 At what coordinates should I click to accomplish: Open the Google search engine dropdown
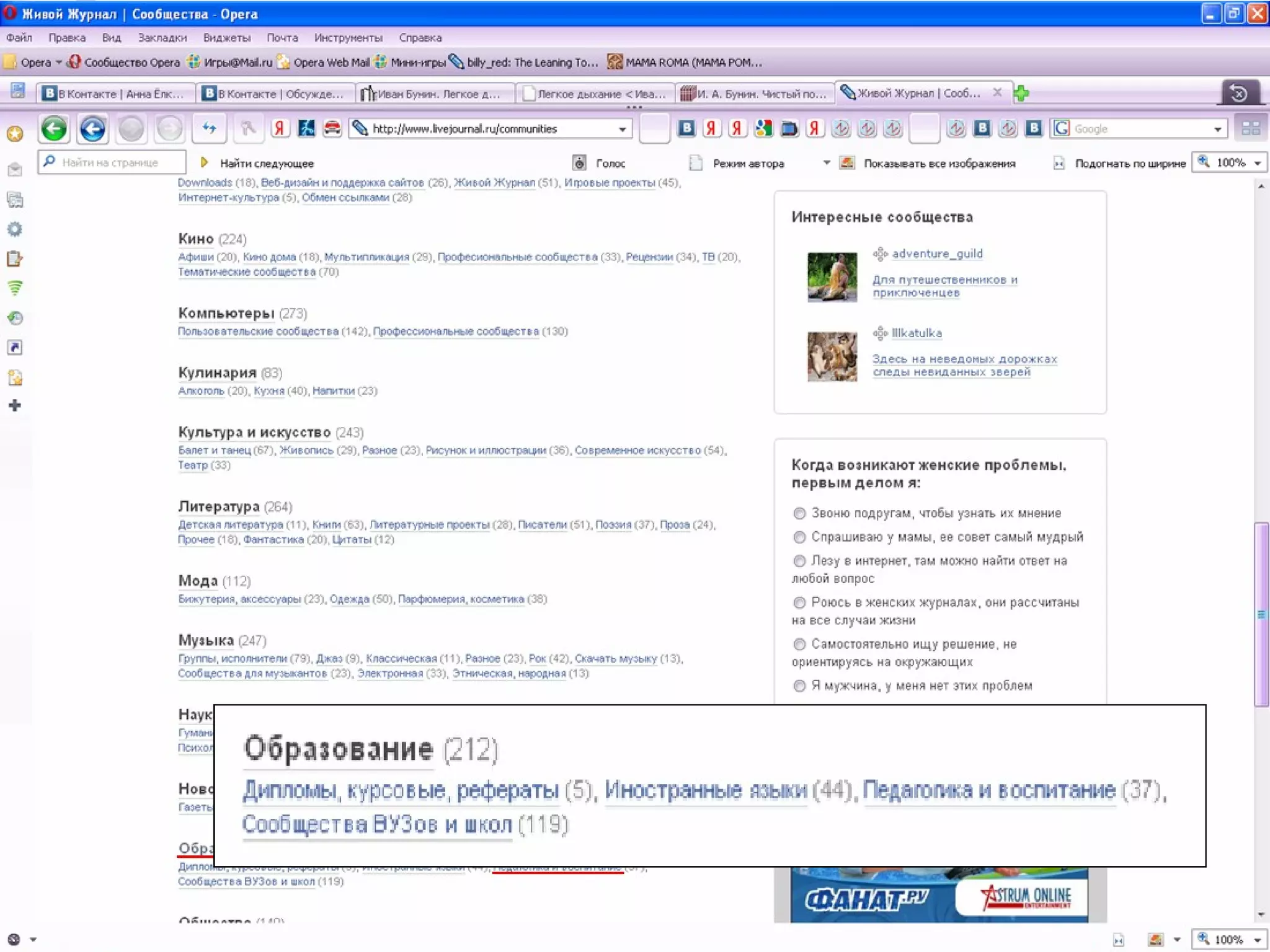(x=1217, y=129)
